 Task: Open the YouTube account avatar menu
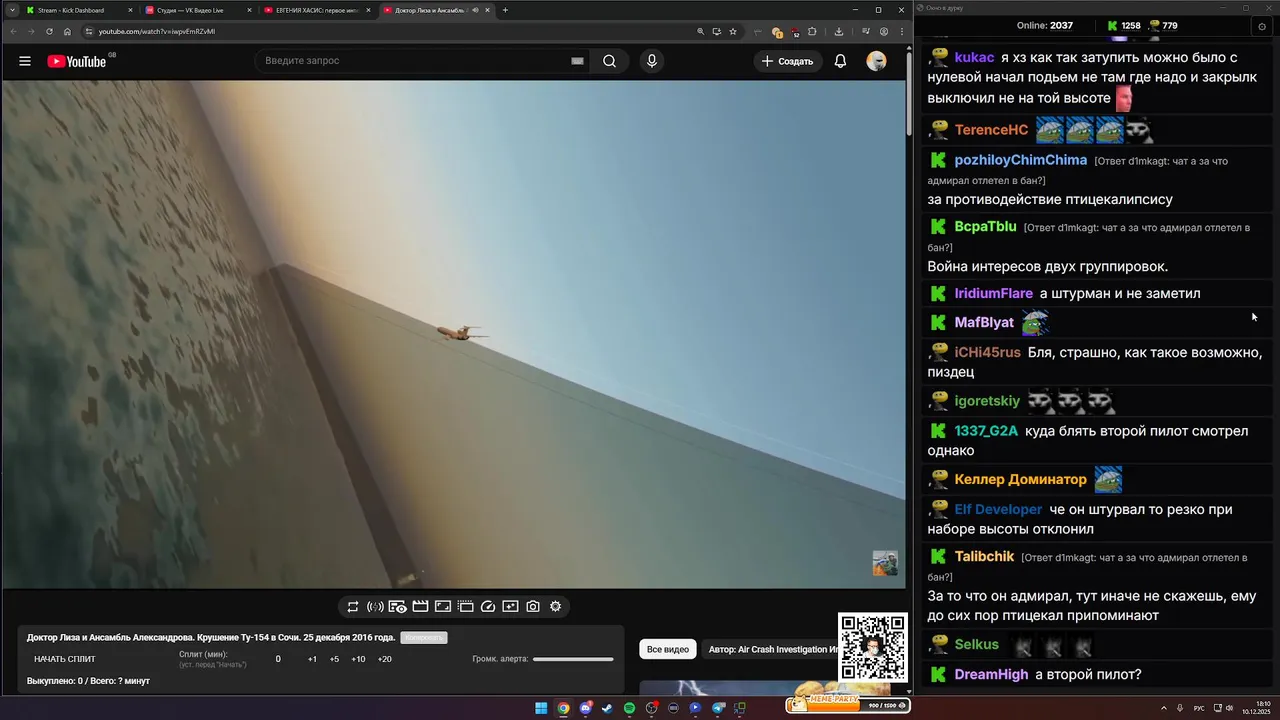click(876, 61)
